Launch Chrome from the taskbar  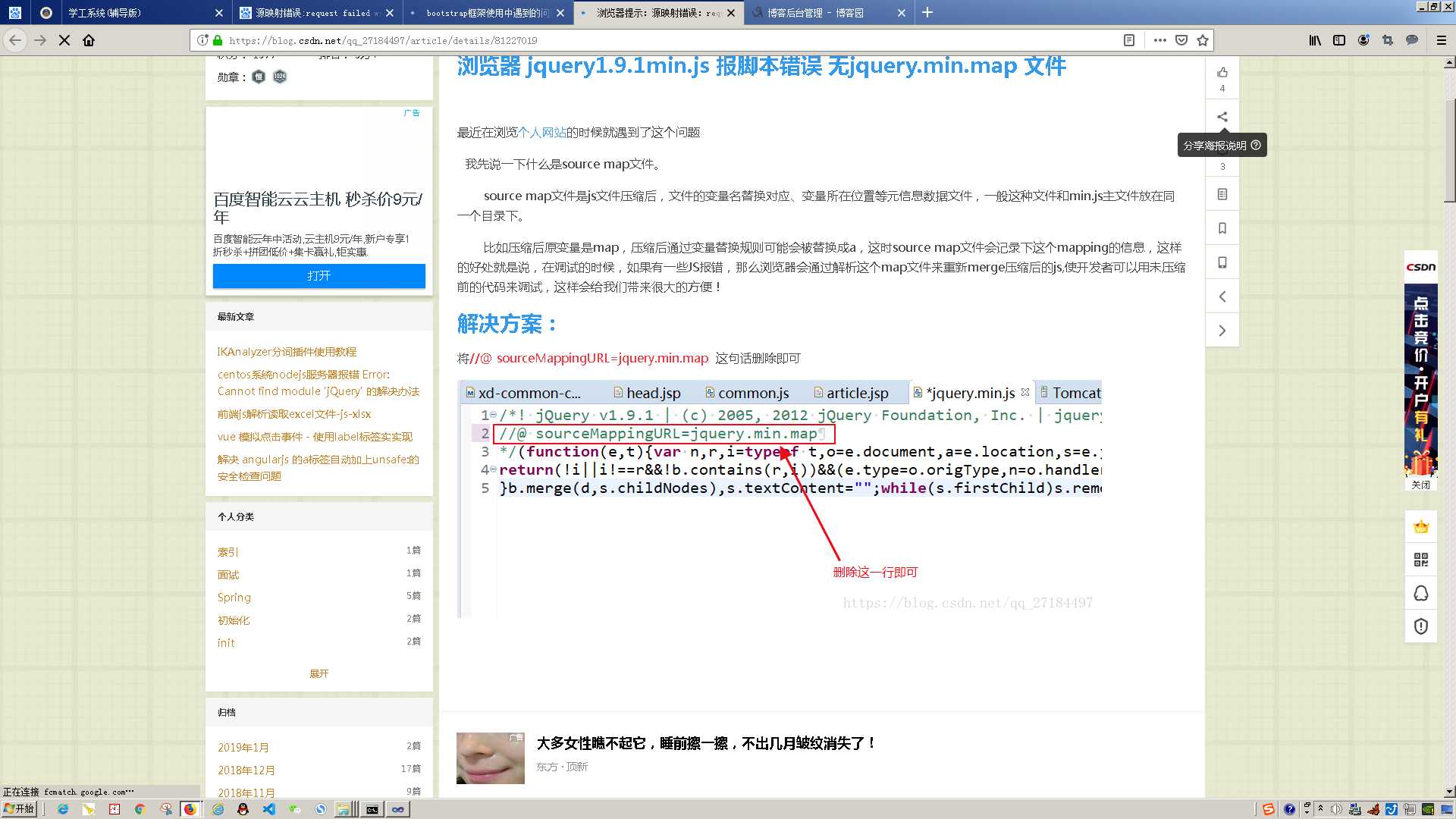140,809
